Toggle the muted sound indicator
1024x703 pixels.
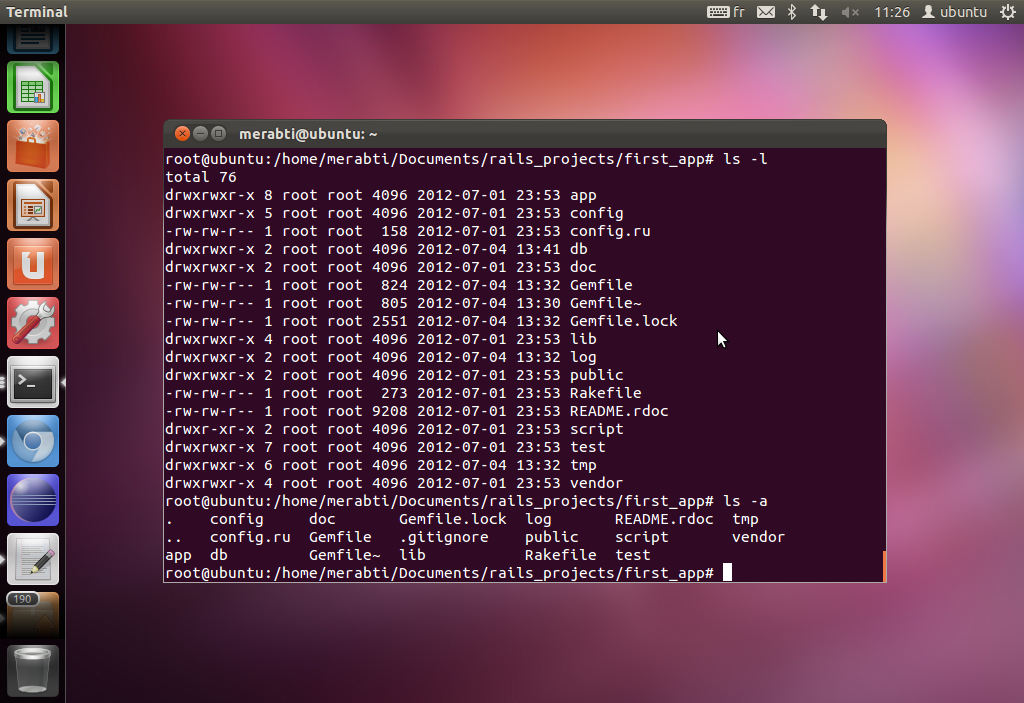click(850, 12)
